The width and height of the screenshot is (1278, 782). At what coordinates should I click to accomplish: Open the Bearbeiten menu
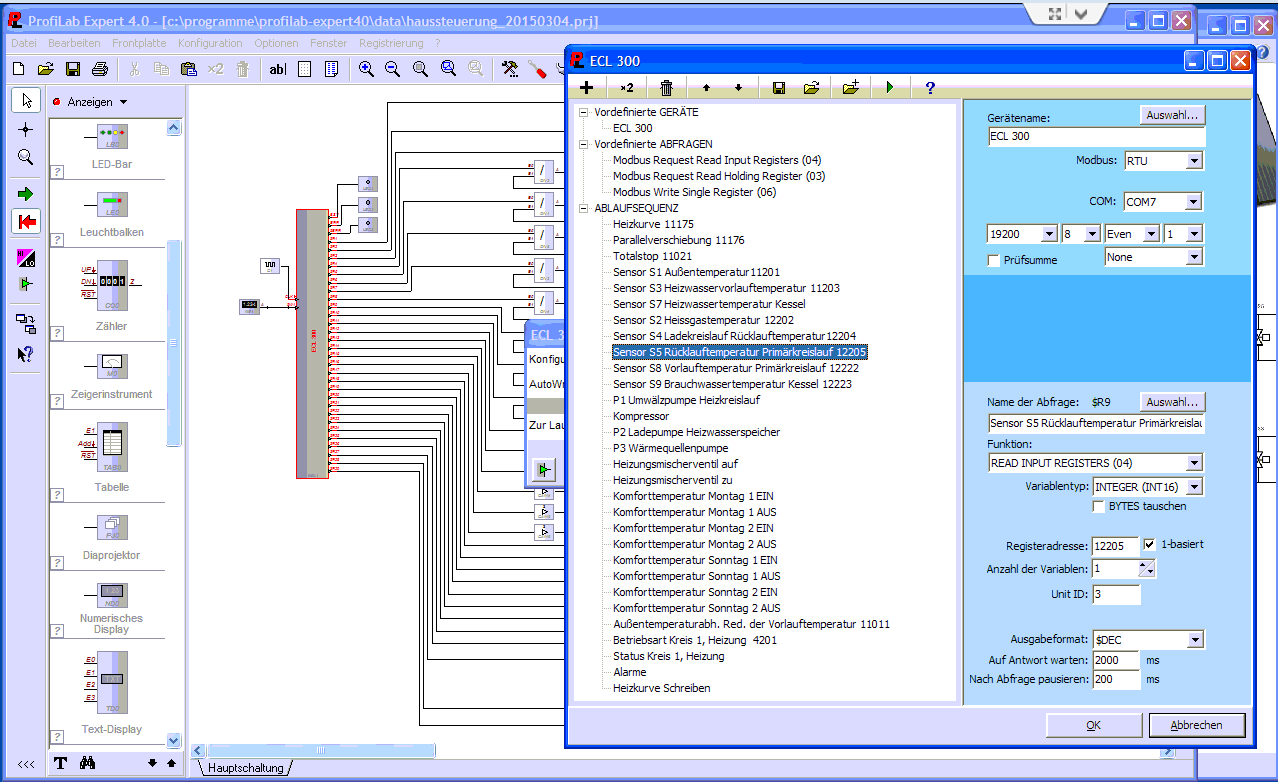pyautogui.click(x=74, y=43)
